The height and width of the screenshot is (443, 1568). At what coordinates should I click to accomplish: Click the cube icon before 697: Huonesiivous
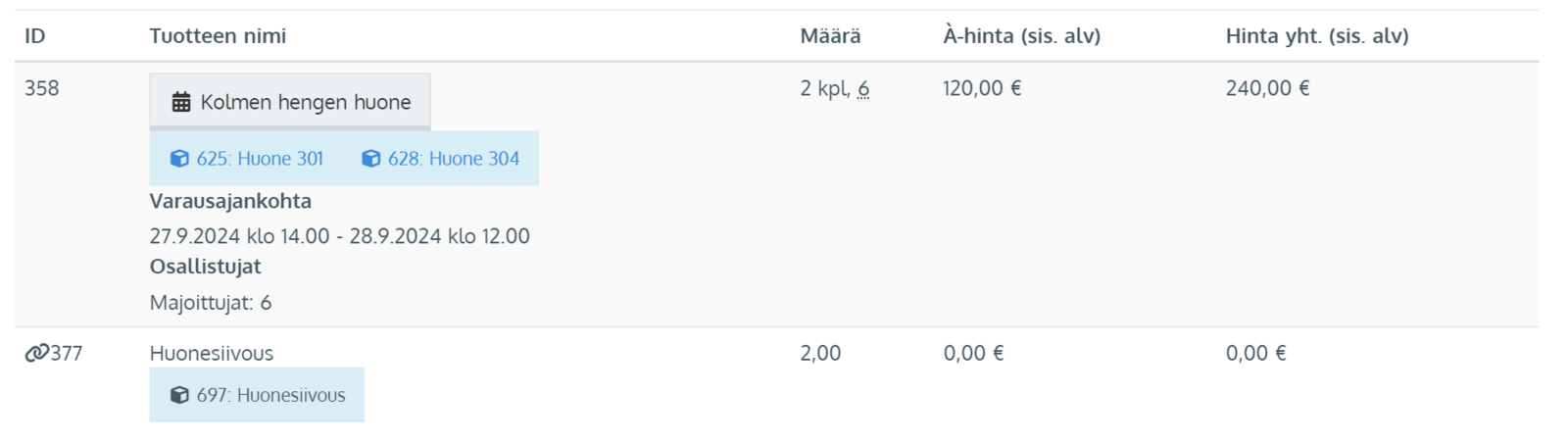[179, 395]
